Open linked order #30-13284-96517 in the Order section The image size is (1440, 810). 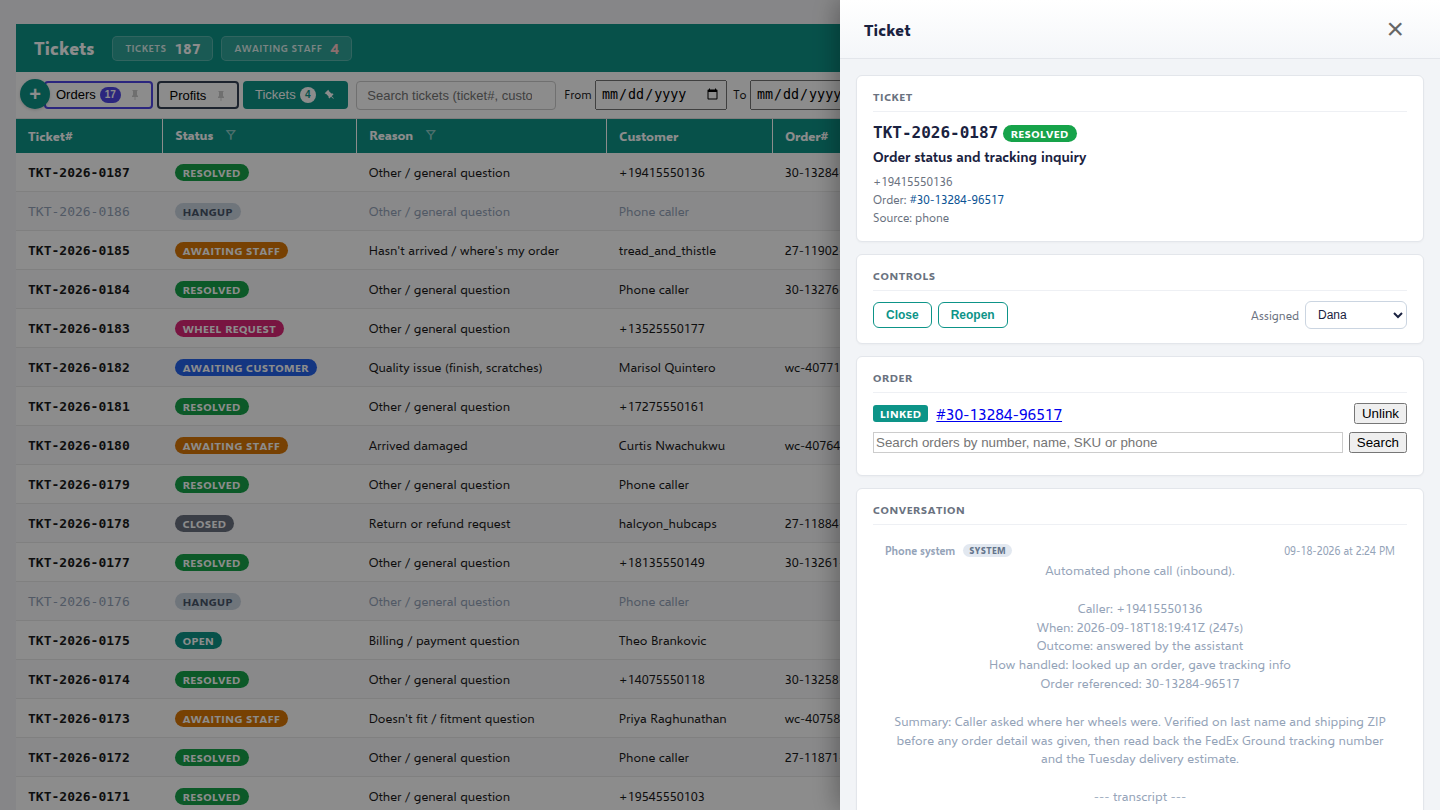[x=999, y=414]
